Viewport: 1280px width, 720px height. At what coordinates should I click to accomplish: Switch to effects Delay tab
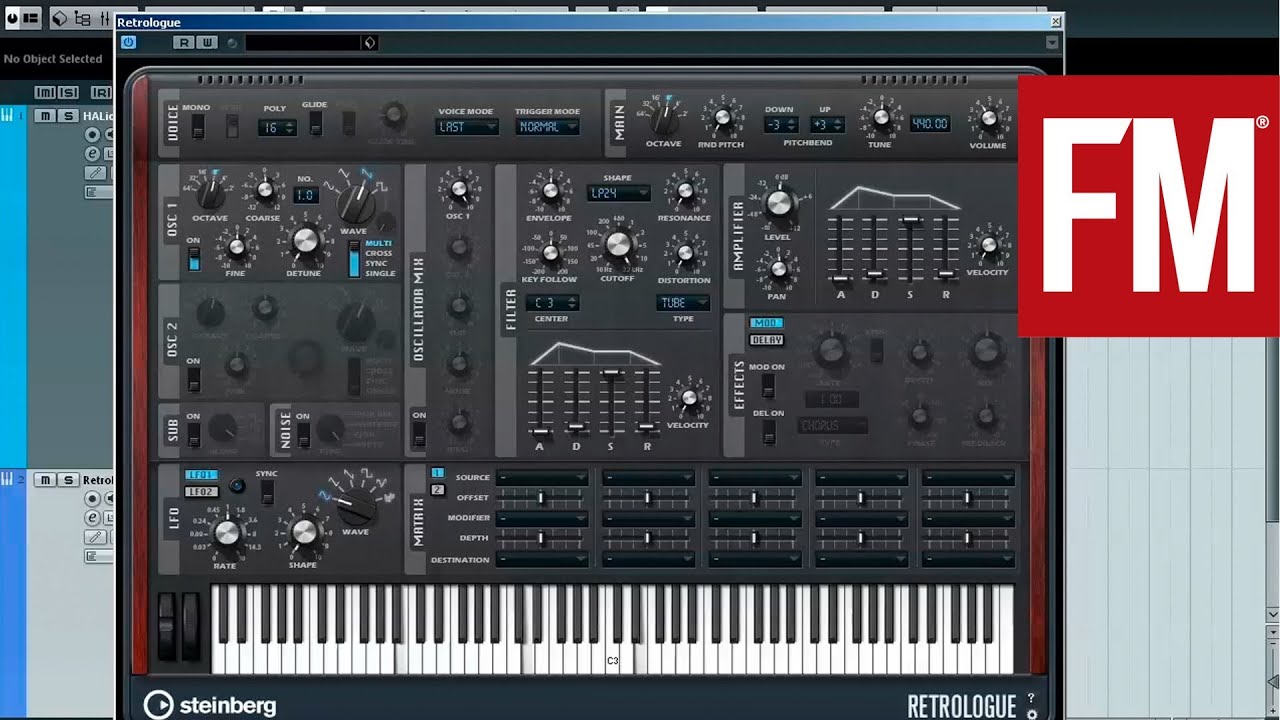(766, 340)
